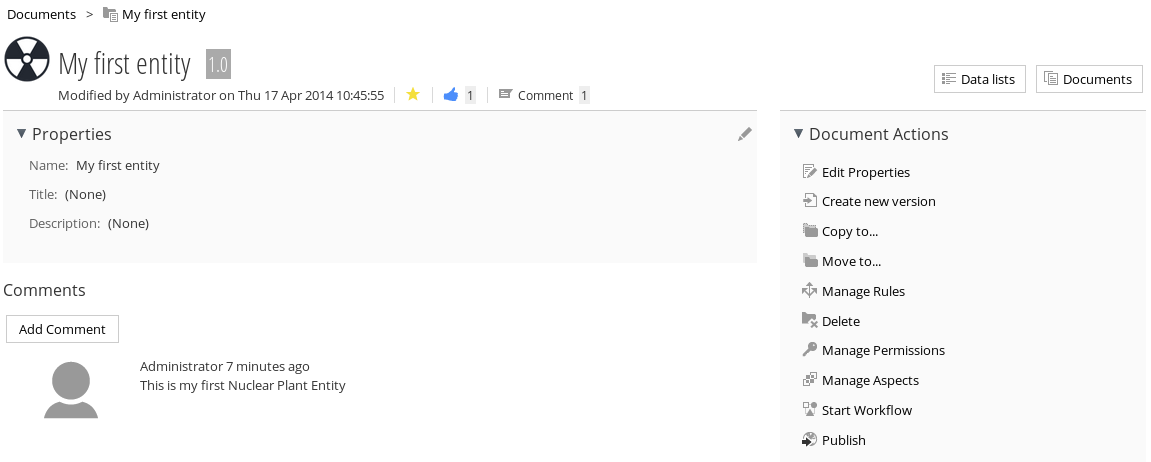Collapse the Document Actions panel
The width and height of the screenshot is (1151, 462).
click(x=799, y=133)
